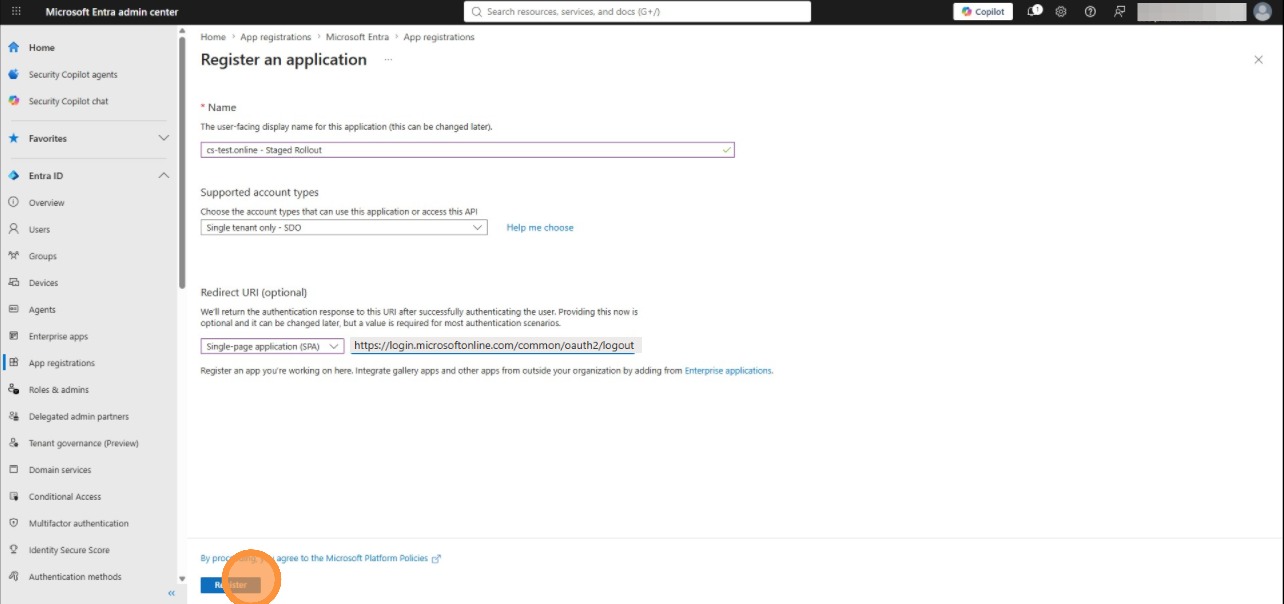Click the application Name input field
The width and height of the screenshot is (1284, 604).
(467, 150)
